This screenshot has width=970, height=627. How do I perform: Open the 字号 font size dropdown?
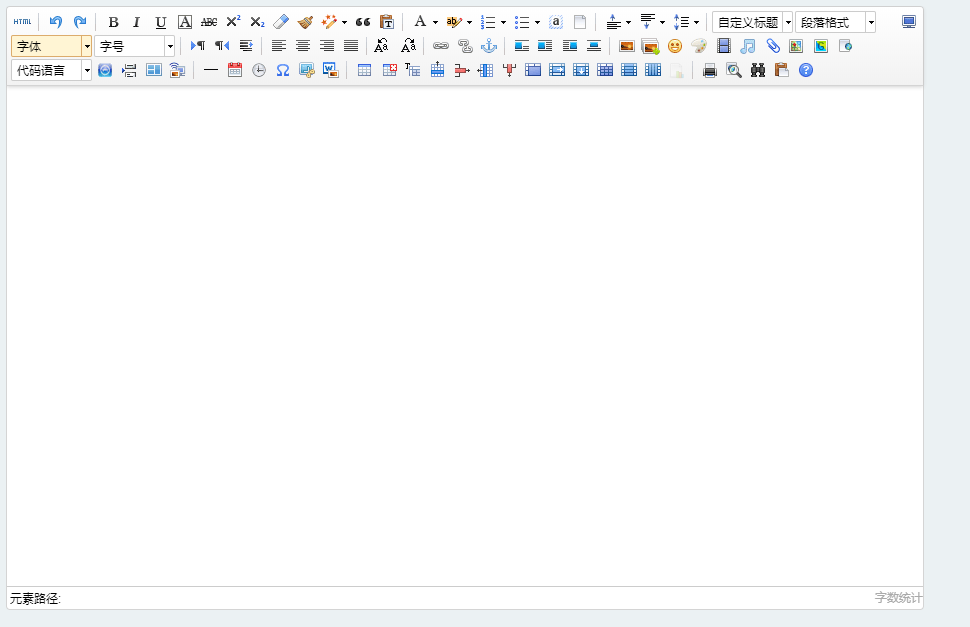pyautogui.click(x=134, y=46)
